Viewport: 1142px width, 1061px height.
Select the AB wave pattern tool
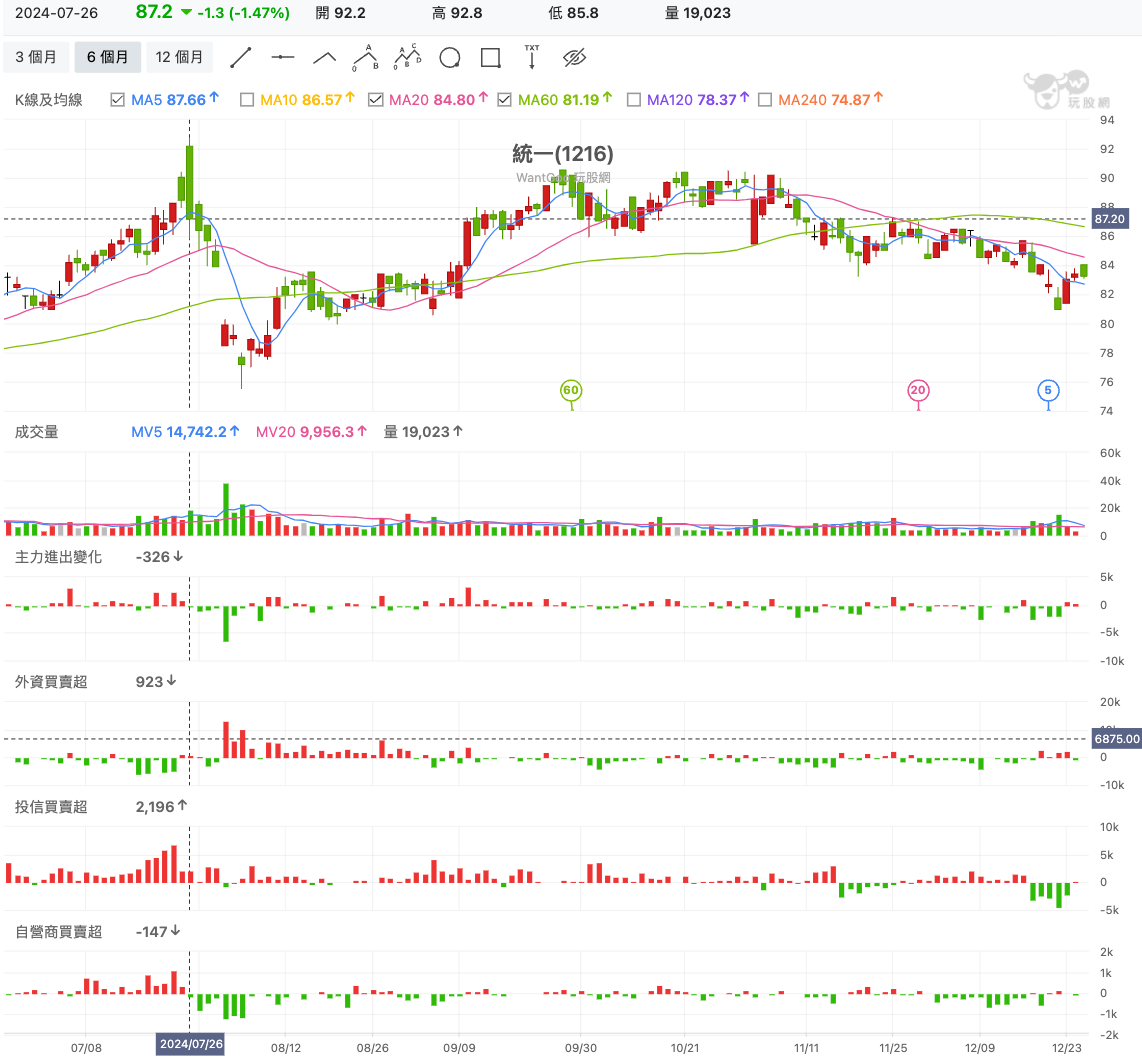pos(365,57)
